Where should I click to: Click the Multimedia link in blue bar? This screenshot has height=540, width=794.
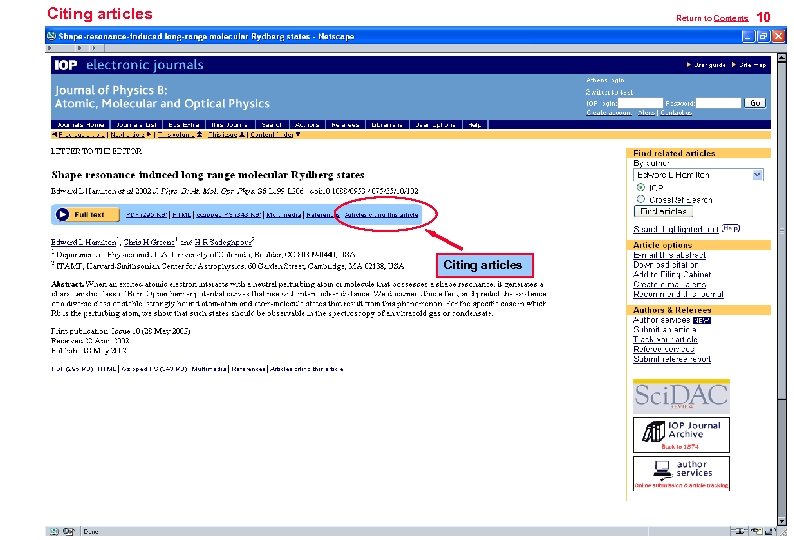pos(284,215)
